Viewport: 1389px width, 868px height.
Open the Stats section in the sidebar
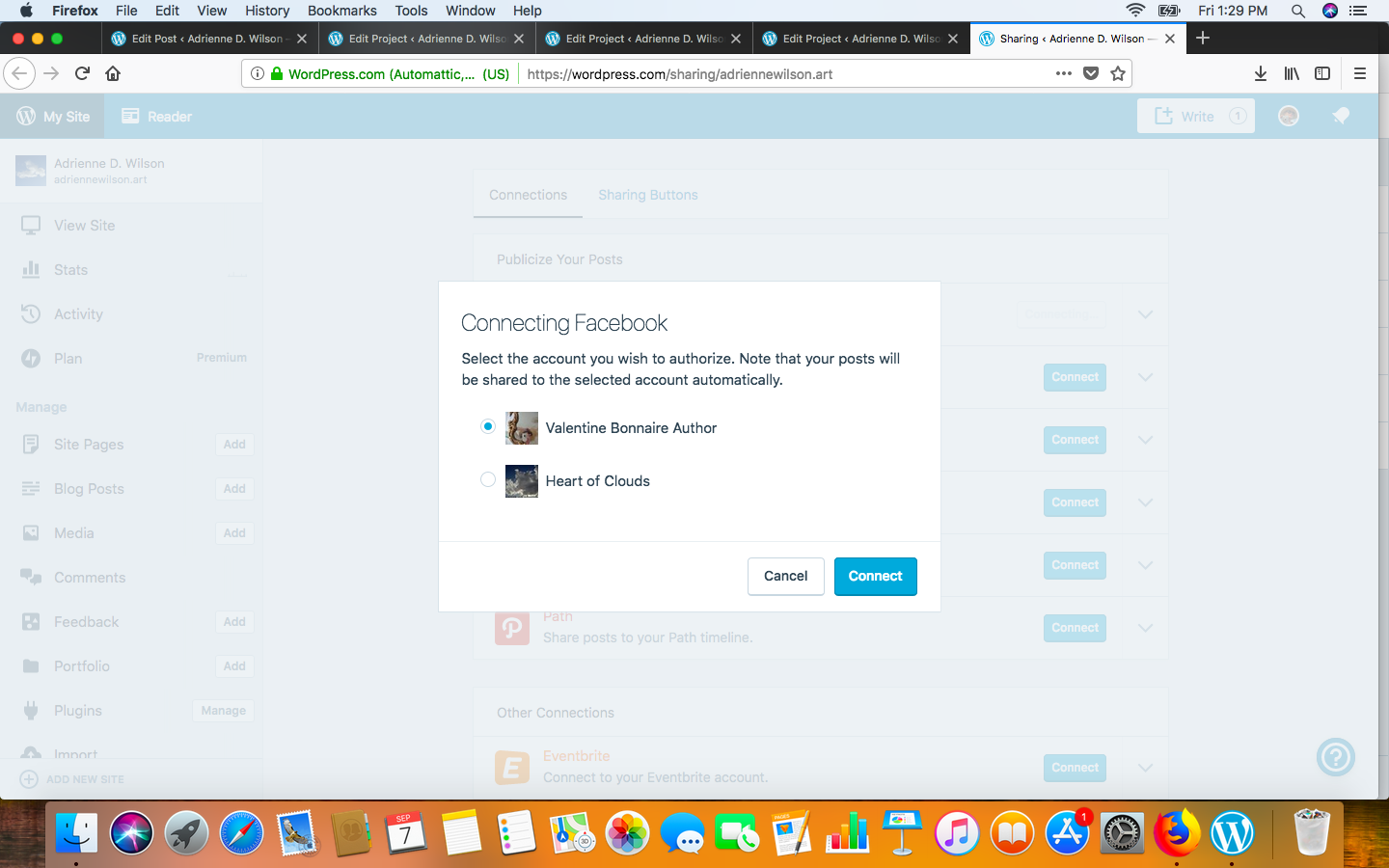72,269
